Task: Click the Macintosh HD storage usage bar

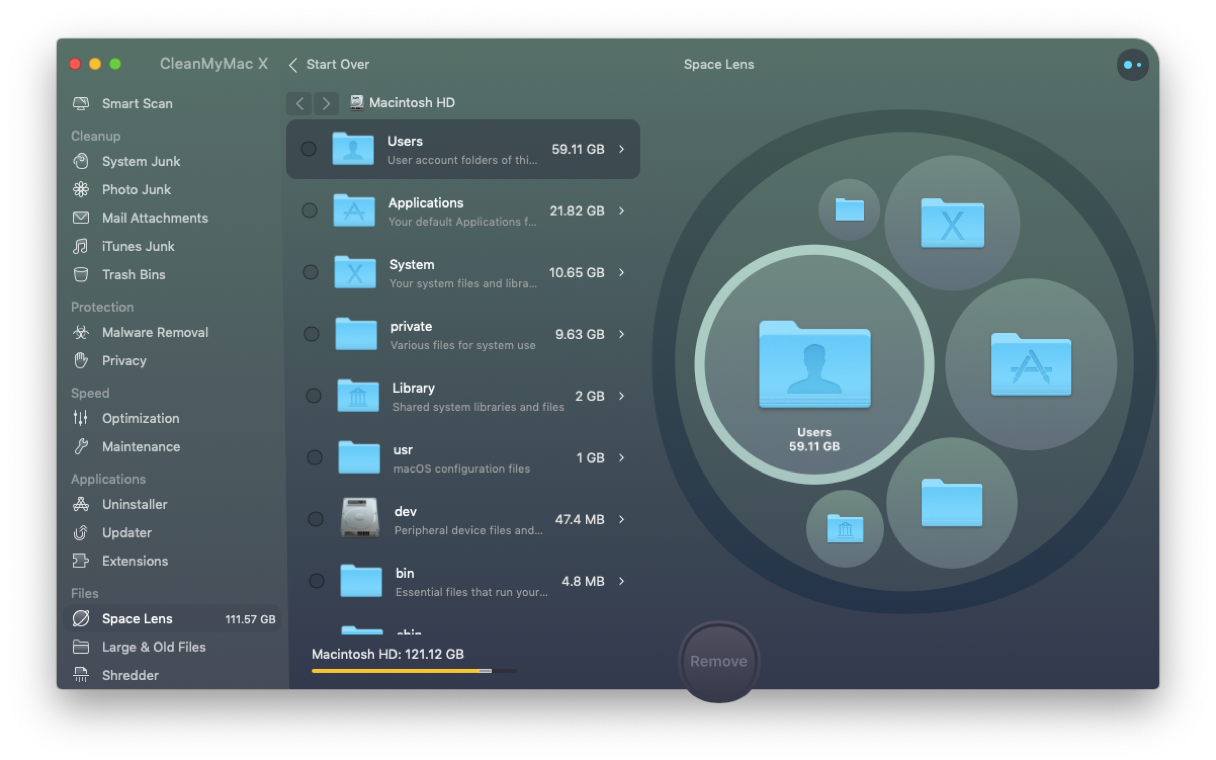Action: pos(414,671)
